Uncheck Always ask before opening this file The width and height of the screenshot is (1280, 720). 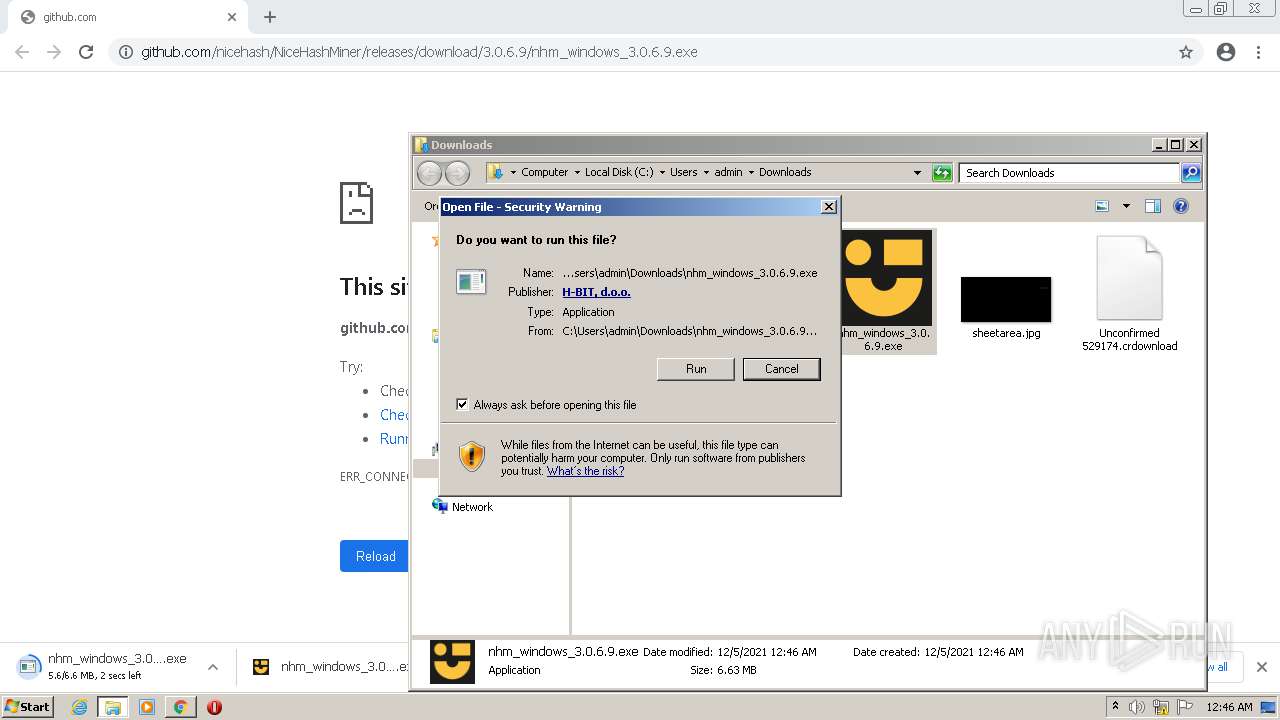tap(462, 404)
